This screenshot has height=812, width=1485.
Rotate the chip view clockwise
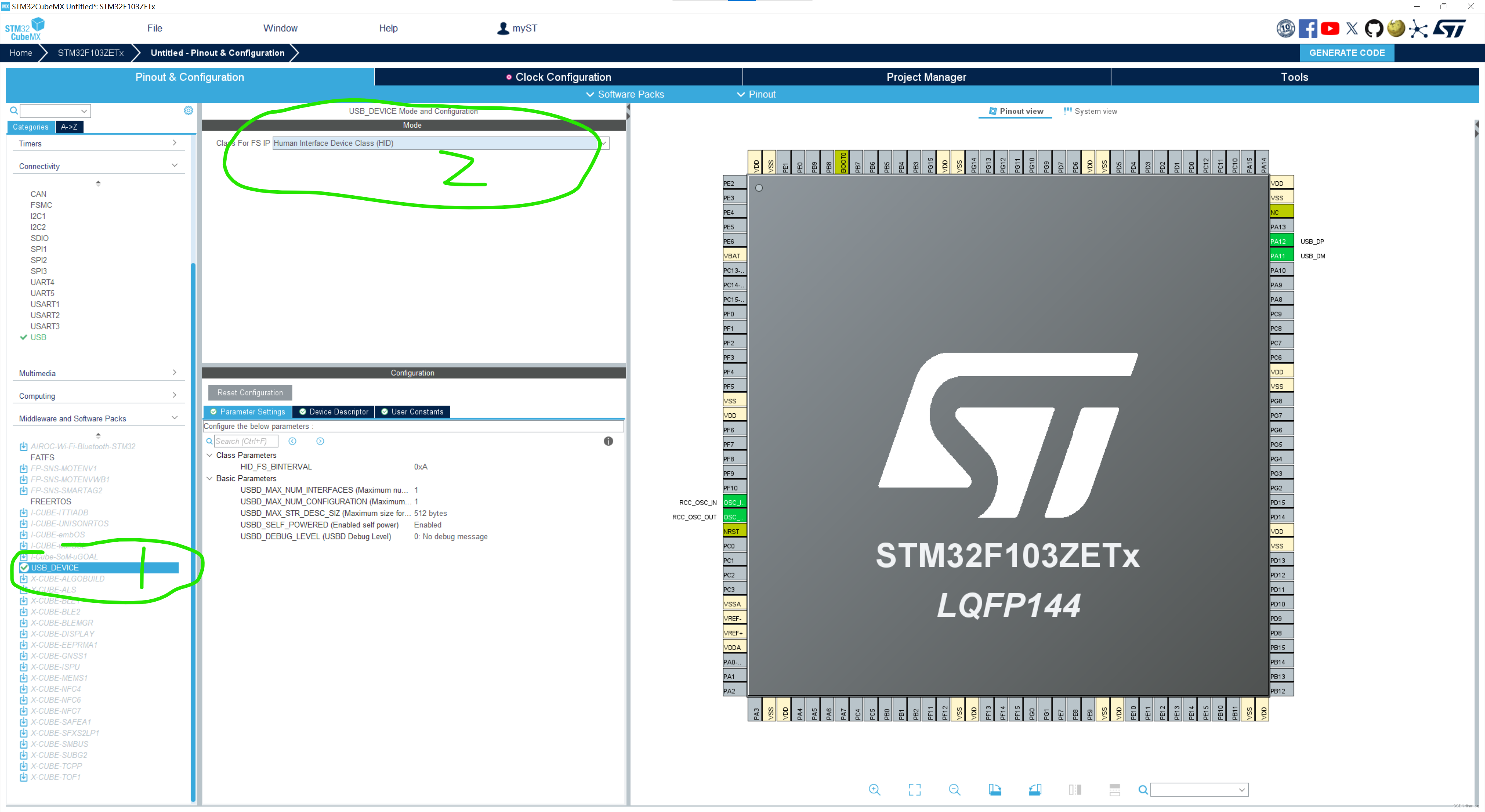(994, 790)
